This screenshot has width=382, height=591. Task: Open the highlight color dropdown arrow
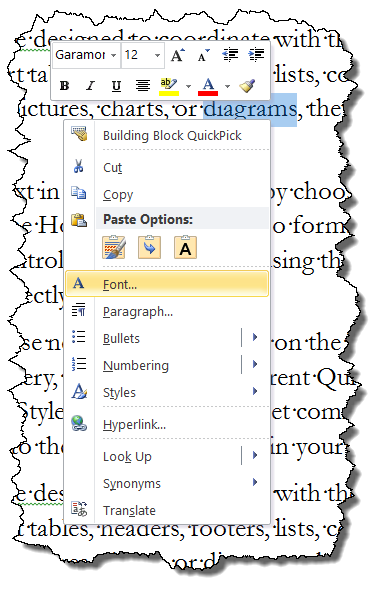[188, 86]
